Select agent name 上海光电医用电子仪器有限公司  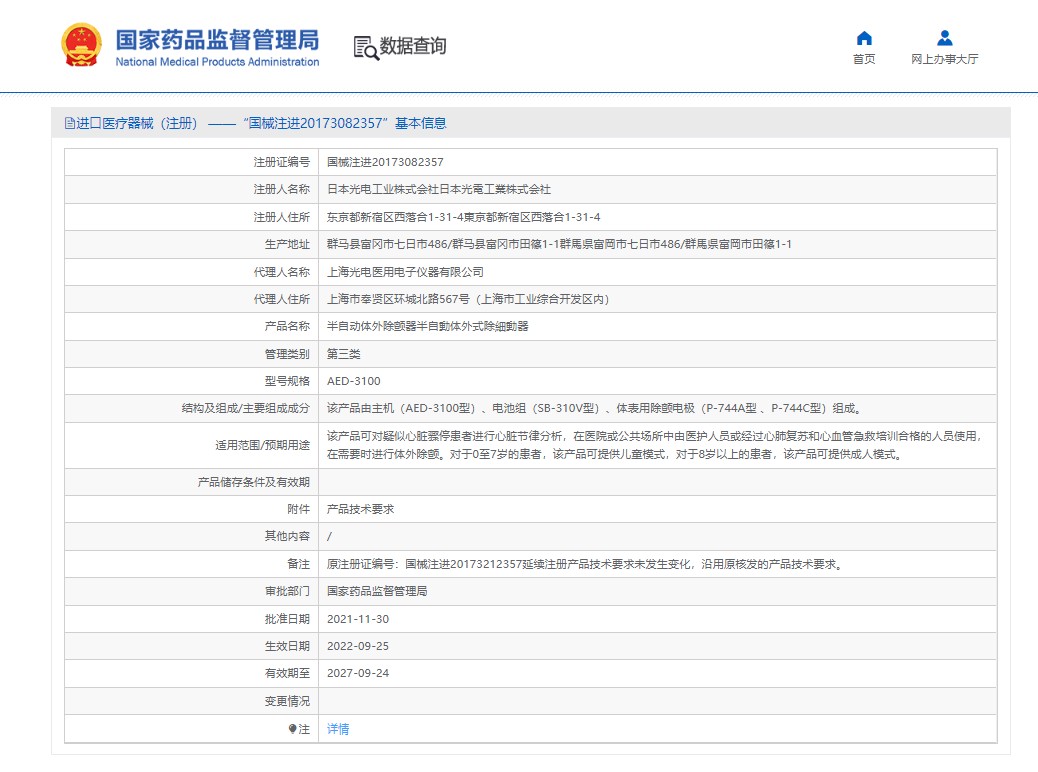click(x=405, y=272)
